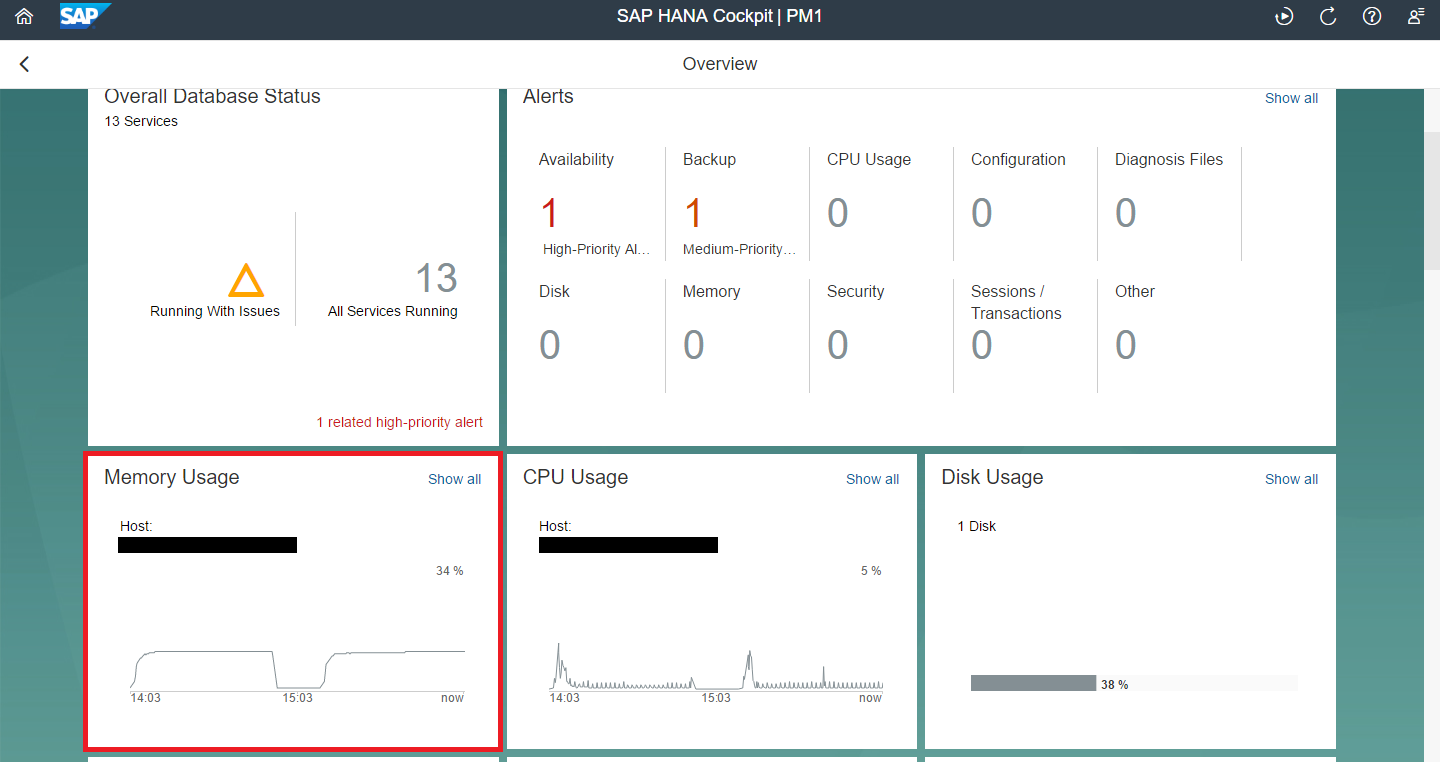Screen dimensions: 1440x762
Task: Click the SAP logo
Action: 84,16
